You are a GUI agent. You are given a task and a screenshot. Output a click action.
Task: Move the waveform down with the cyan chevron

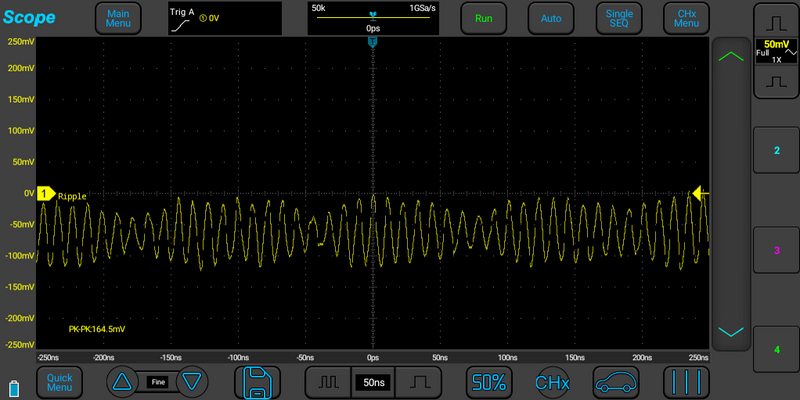point(731,332)
